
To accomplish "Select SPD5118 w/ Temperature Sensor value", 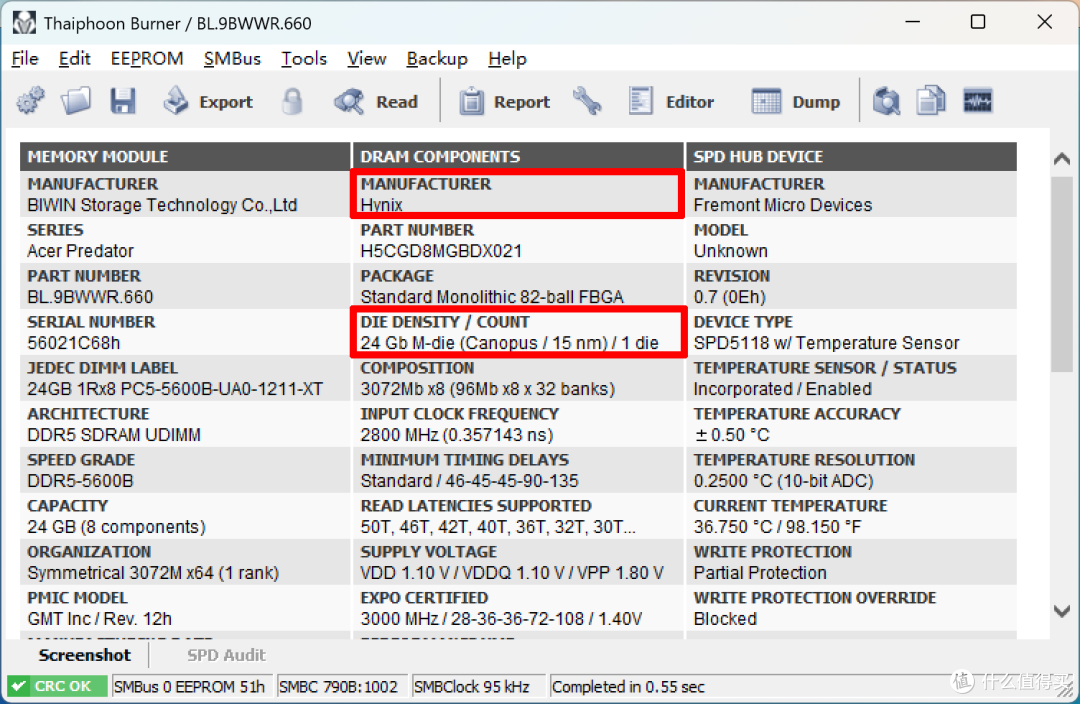I will click(827, 343).
